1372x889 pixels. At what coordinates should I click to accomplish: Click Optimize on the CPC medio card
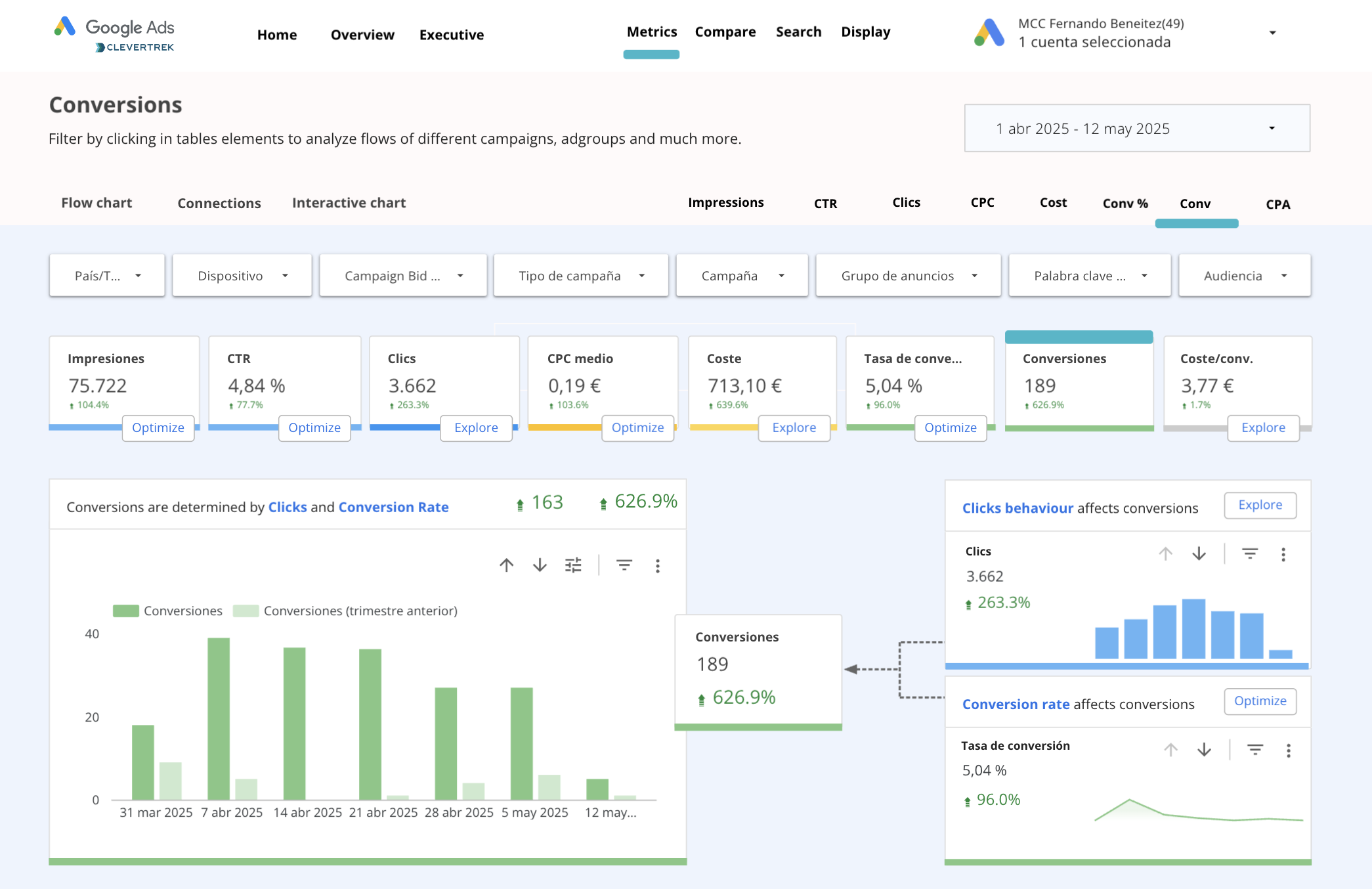click(x=637, y=427)
